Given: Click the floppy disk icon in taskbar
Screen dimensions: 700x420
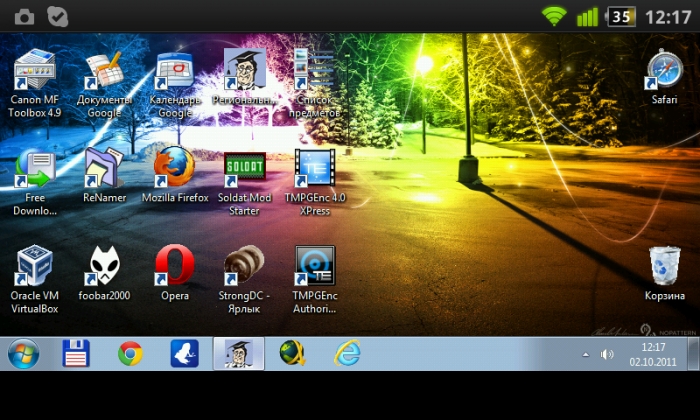Looking at the screenshot, I should 76,353.
